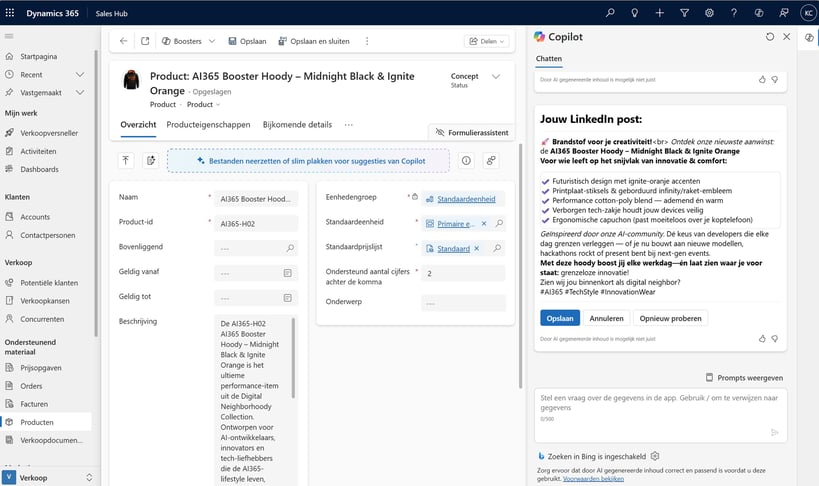Remove Standaard price list value
Viewport: 819px width, 486px height.
pyautogui.click(x=476, y=249)
